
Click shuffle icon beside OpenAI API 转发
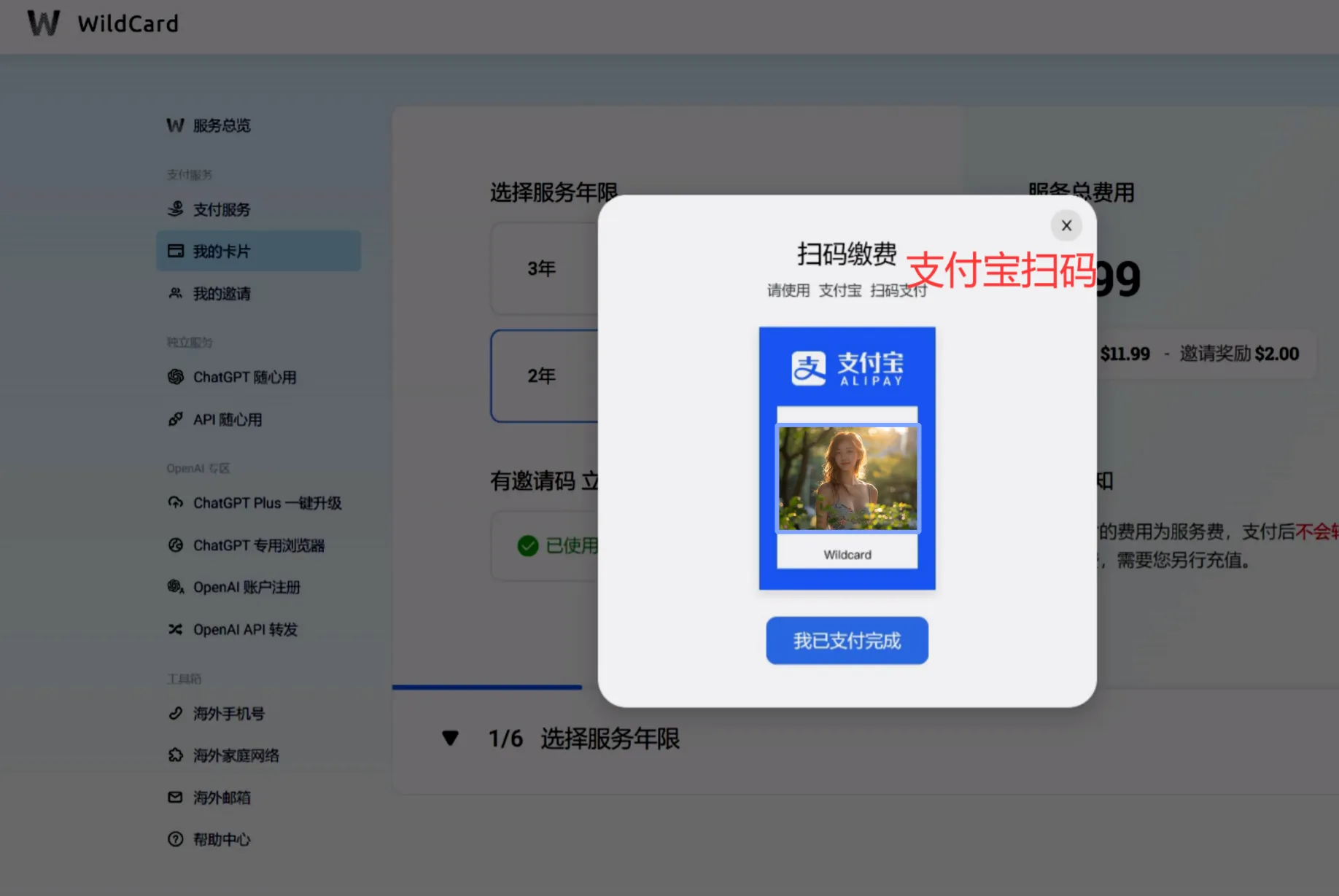pyautogui.click(x=175, y=629)
